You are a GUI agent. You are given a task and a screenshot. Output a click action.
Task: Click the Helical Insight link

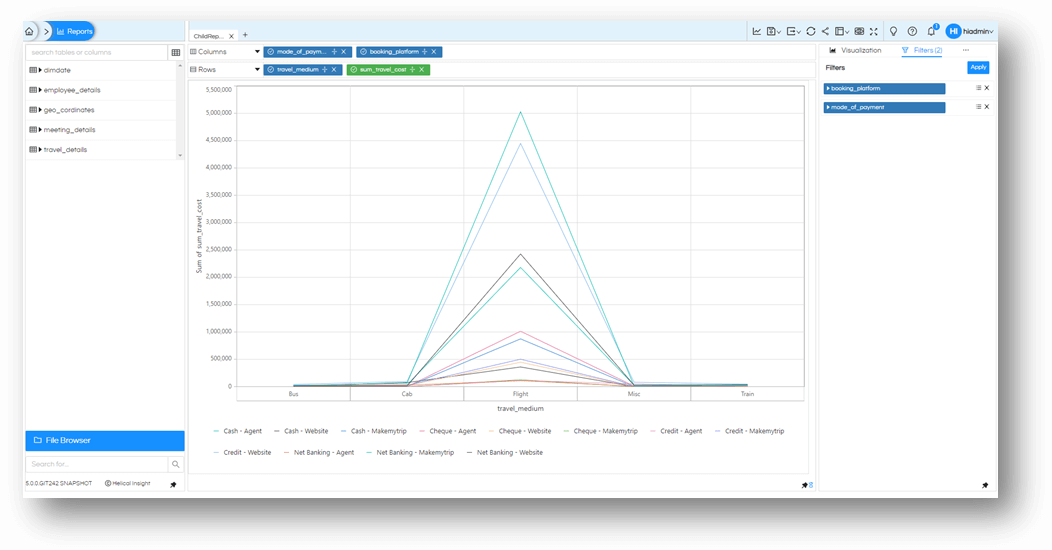click(127, 484)
